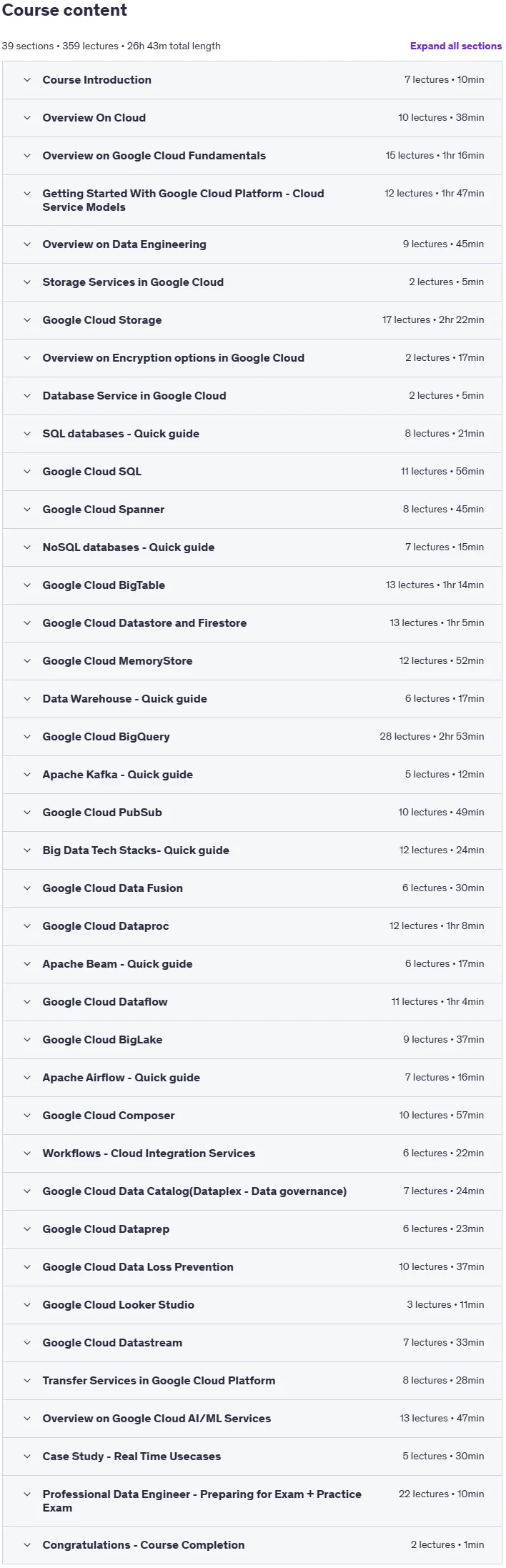Expand Google Cloud Storage chevron arrow

[x=27, y=320]
